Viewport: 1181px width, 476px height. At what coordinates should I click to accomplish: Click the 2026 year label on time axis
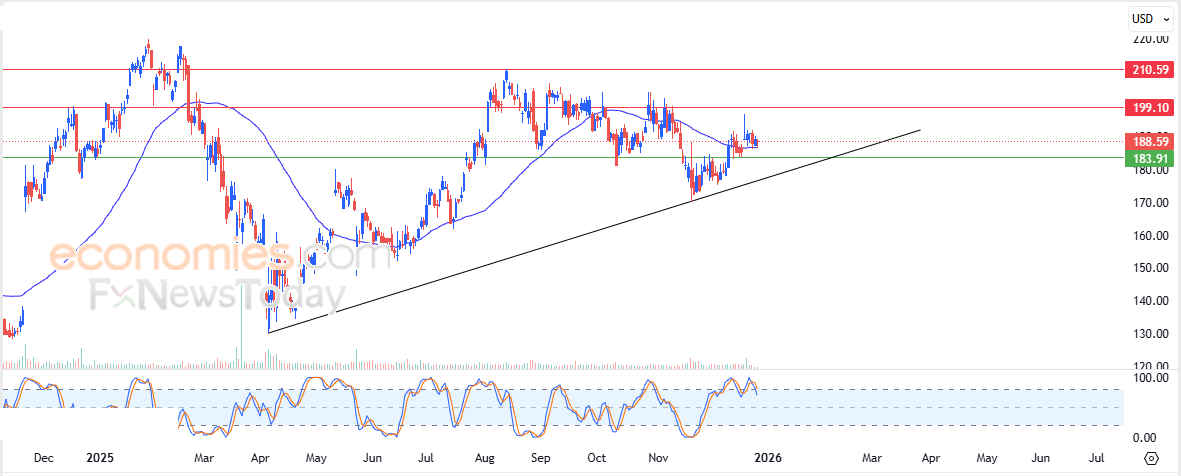click(x=767, y=458)
